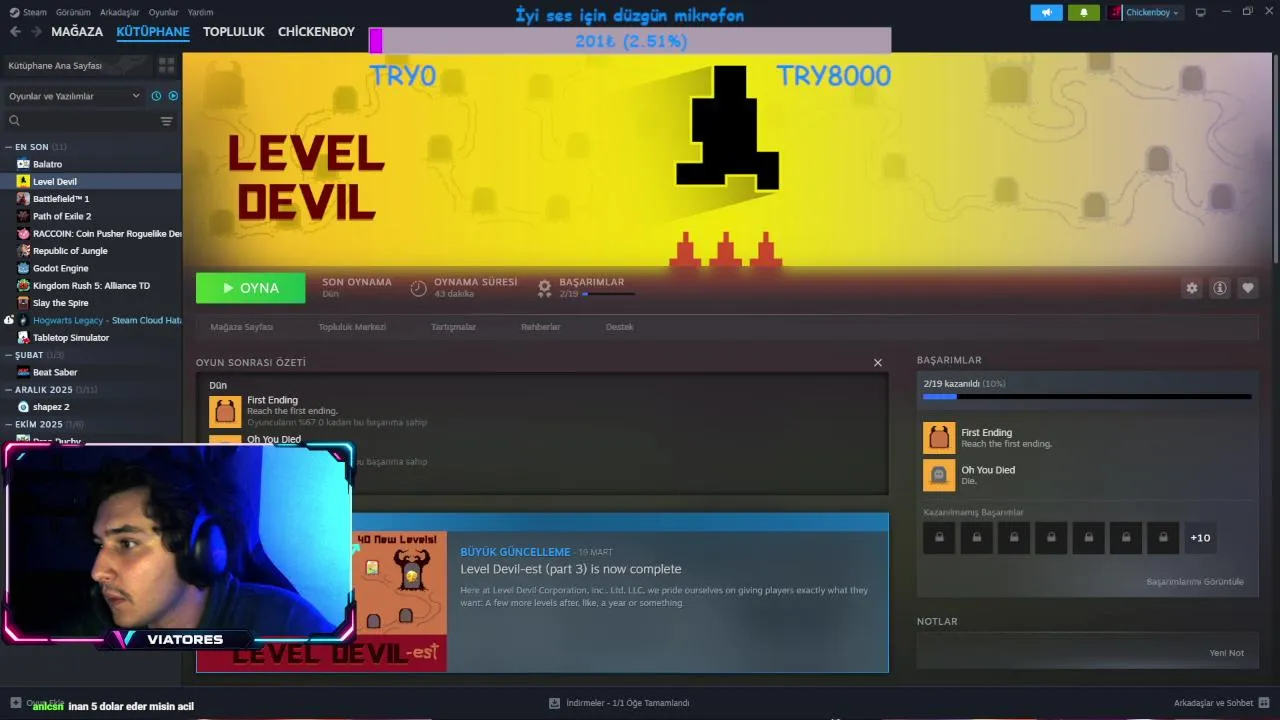Select Kingdom Rush 5: Alliance TD
The height and width of the screenshot is (720, 1280).
pyautogui.click(x=91, y=286)
